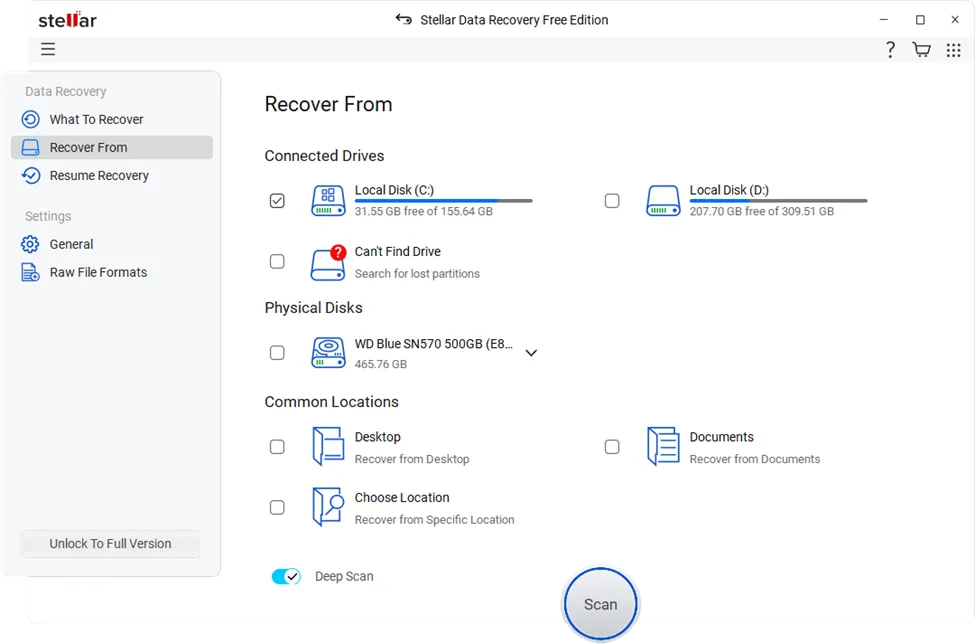Click "Recover from Documents" text
975x644 pixels.
pos(755,459)
